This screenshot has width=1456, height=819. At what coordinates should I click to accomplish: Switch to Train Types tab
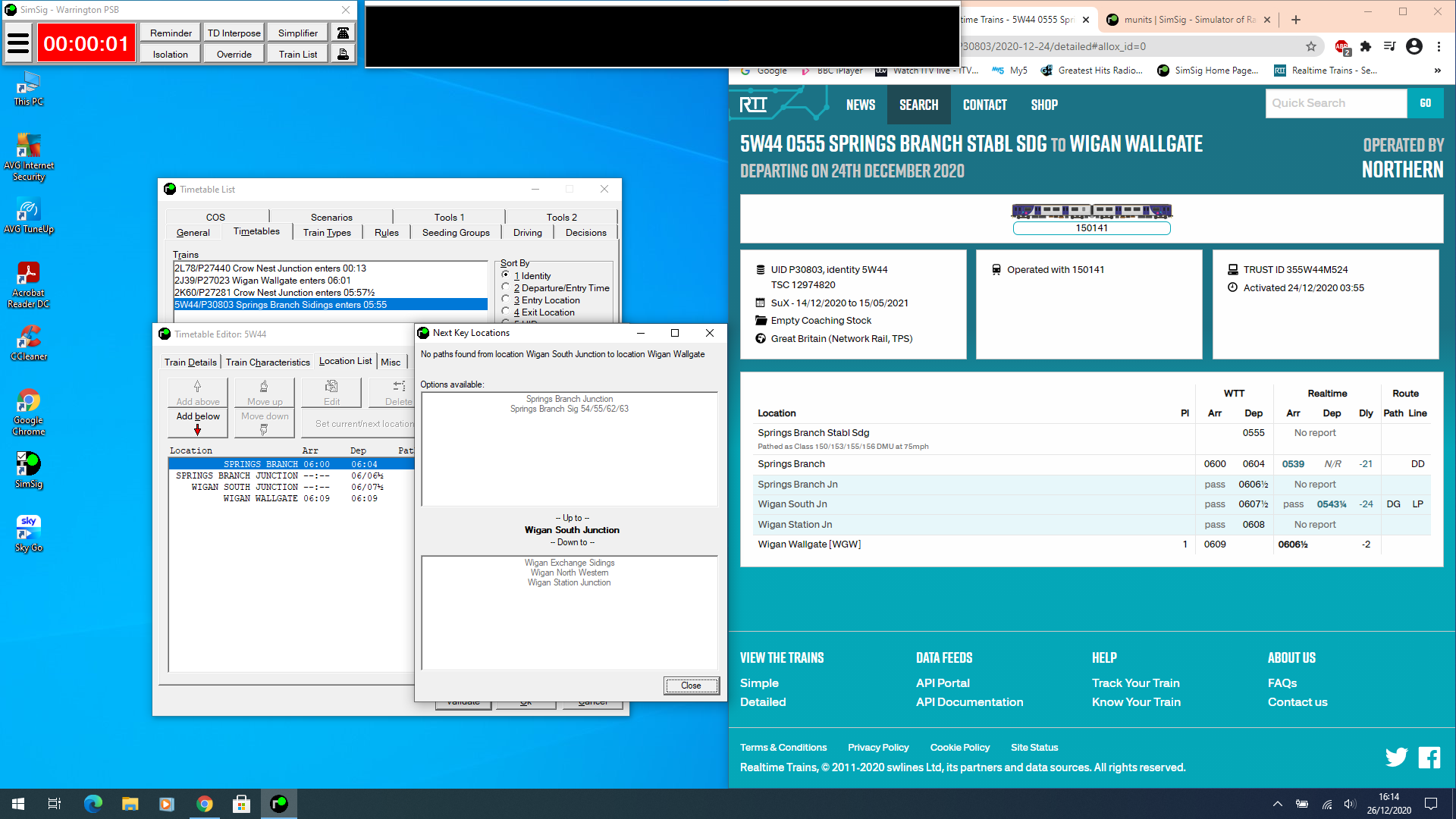pos(327,233)
